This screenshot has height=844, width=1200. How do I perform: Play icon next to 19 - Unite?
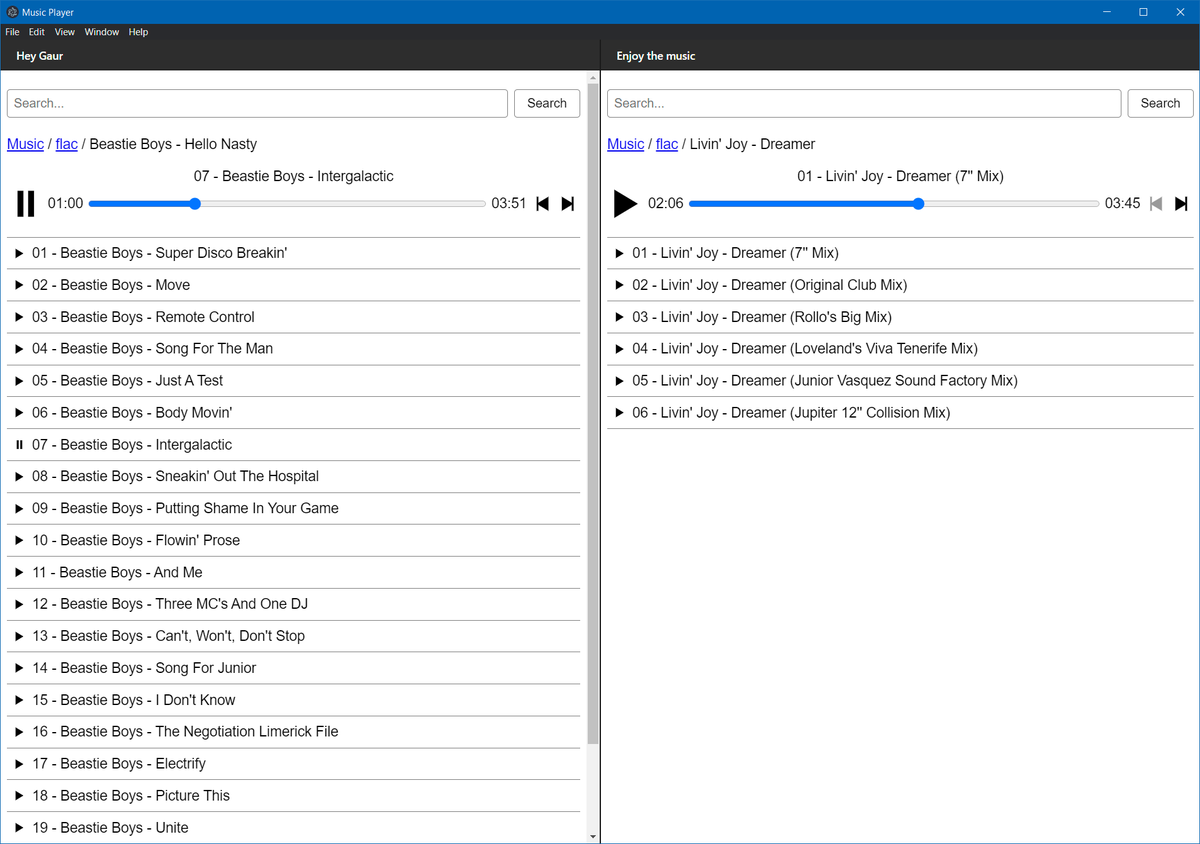point(19,828)
